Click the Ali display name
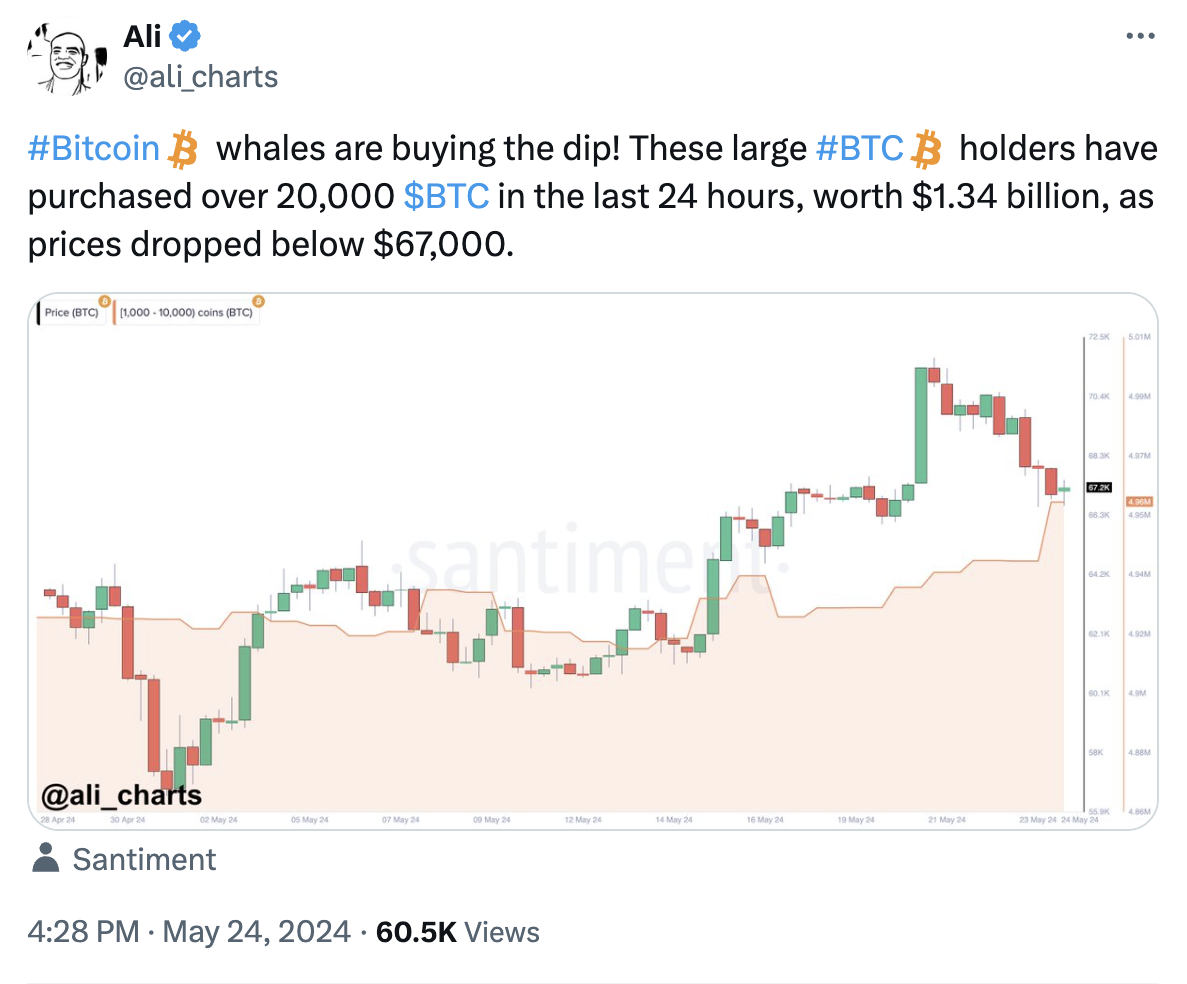 point(142,36)
